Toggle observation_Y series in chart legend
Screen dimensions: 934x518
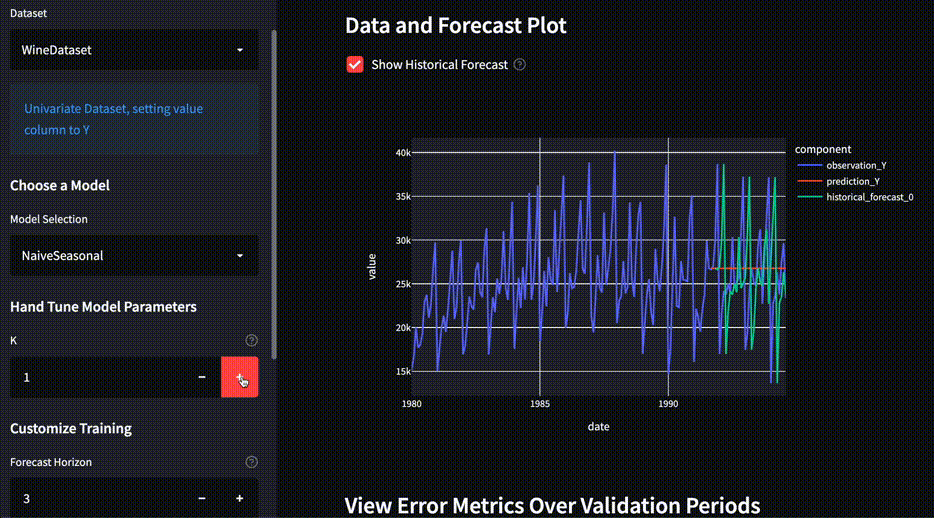click(855, 165)
